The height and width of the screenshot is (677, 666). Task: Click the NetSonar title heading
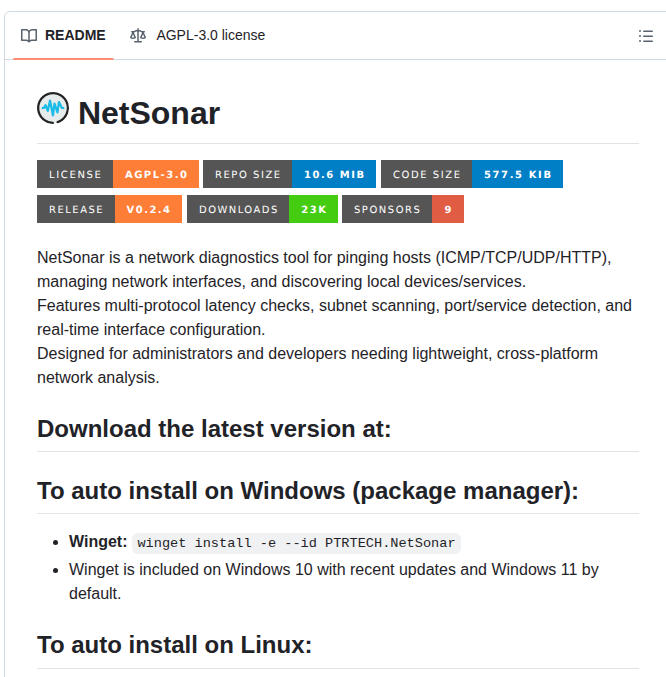(149, 113)
